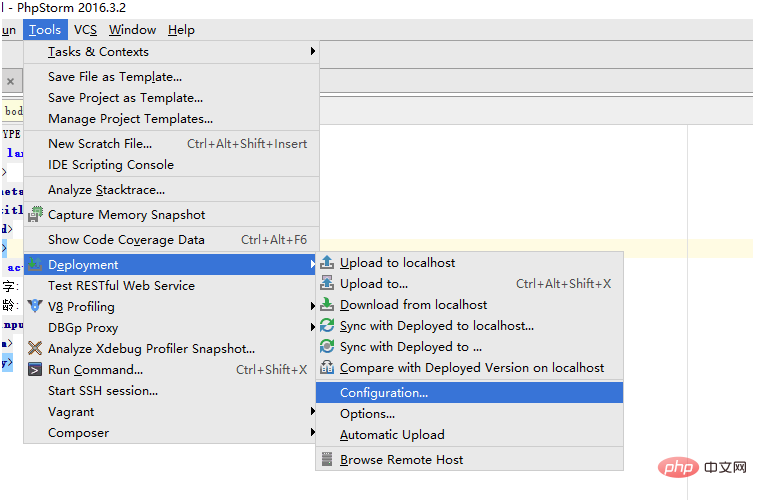
Task: Click the Download from localhost icon
Action: click(x=327, y=305)
